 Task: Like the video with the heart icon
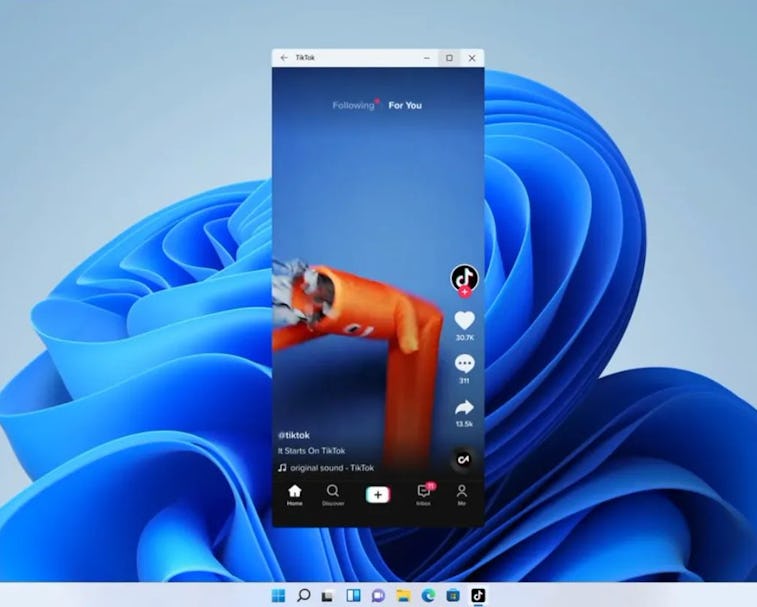(x=464, y=321)
